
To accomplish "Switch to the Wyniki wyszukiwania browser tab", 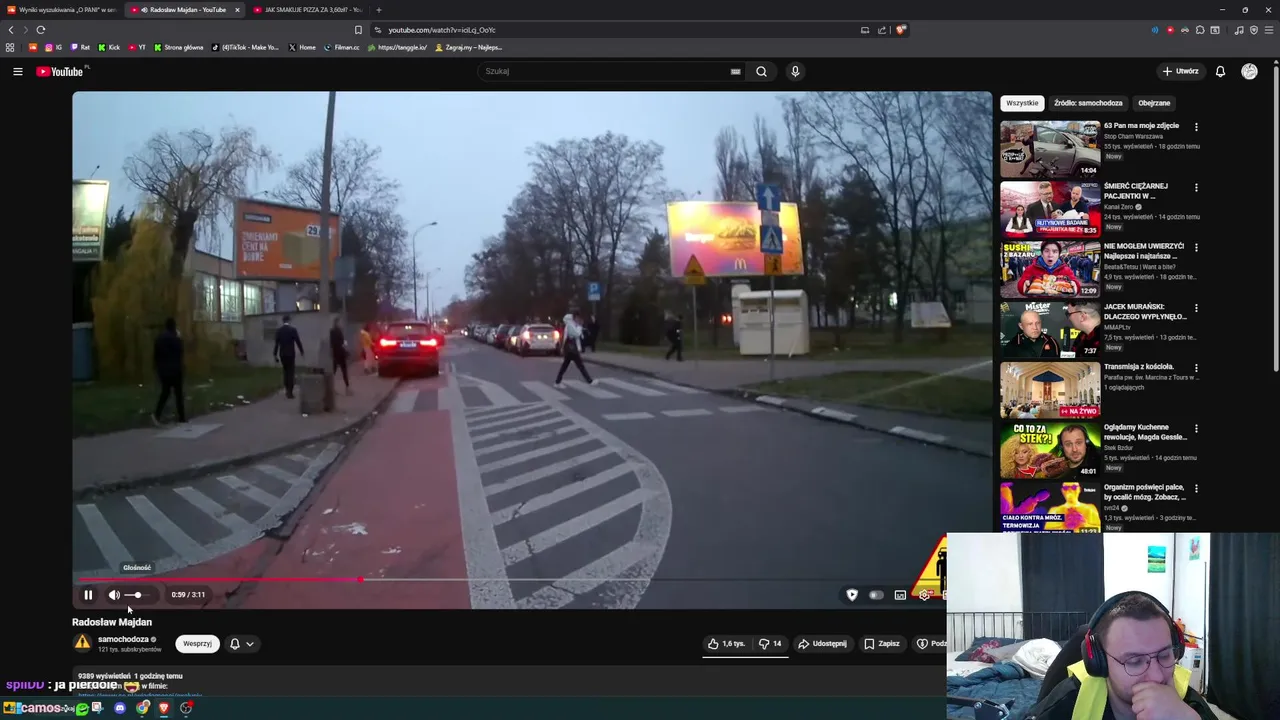I will coord(60,10).
